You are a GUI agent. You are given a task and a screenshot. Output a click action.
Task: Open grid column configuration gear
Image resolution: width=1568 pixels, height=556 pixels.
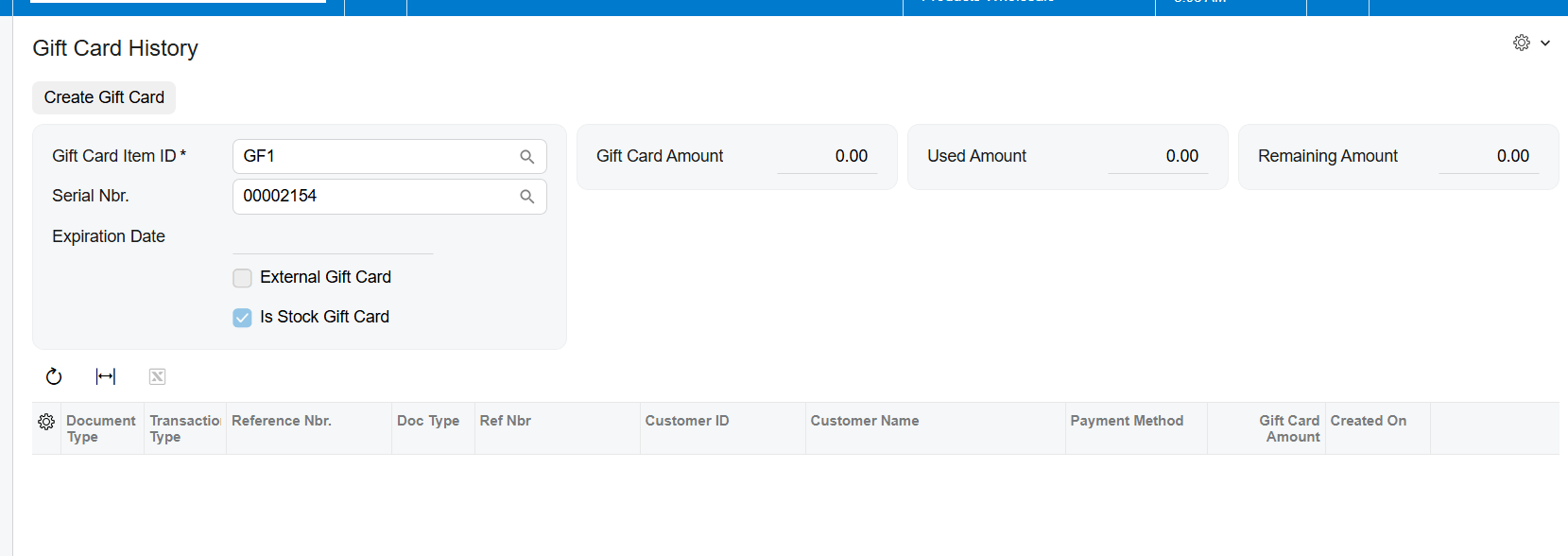46,422
